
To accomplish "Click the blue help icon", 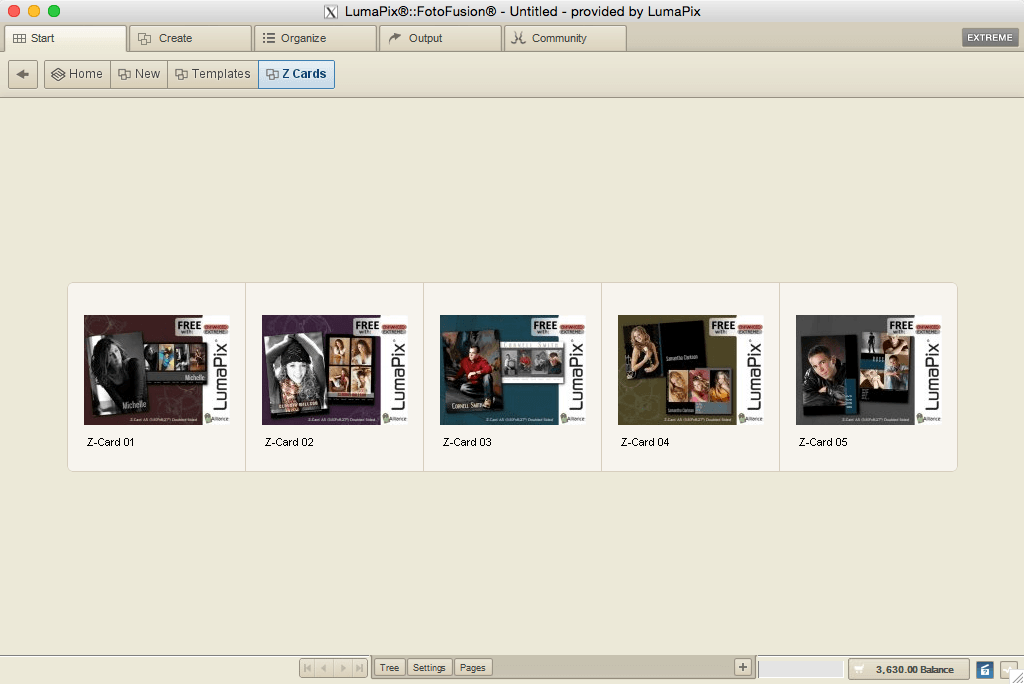I will (x=985, y=670).
